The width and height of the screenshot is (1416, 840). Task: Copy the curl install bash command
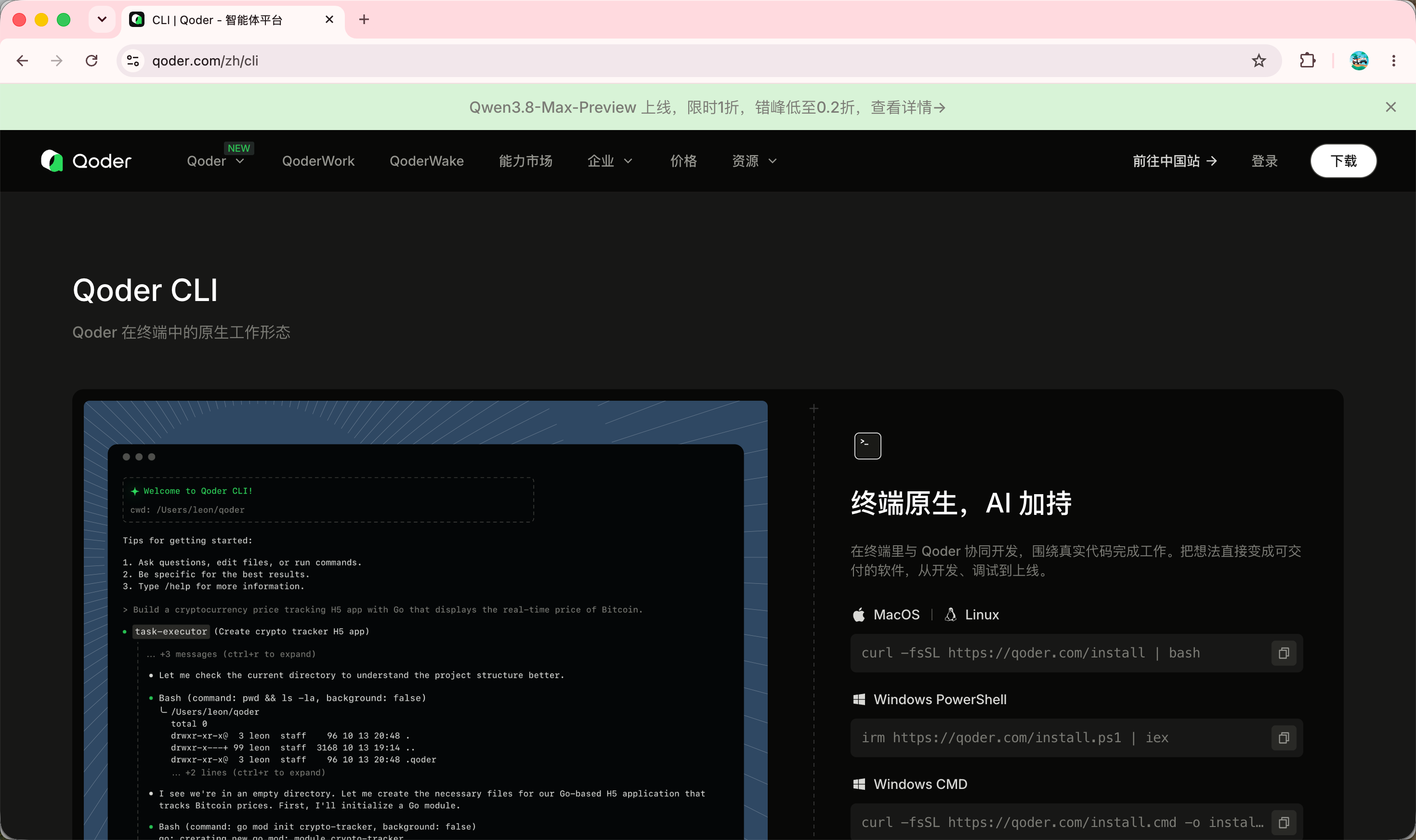click(x=1284, y=653)
